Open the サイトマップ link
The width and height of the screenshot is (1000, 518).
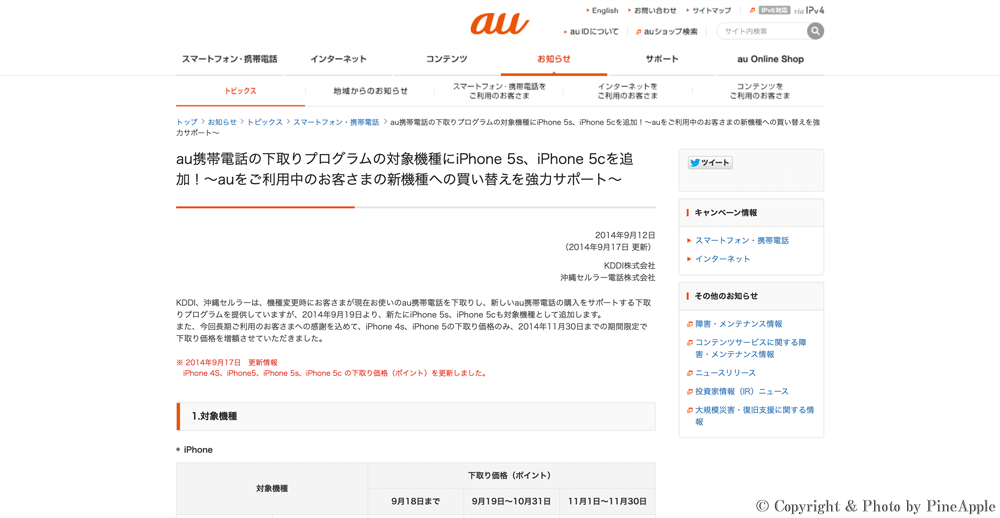tap(711, 10)
